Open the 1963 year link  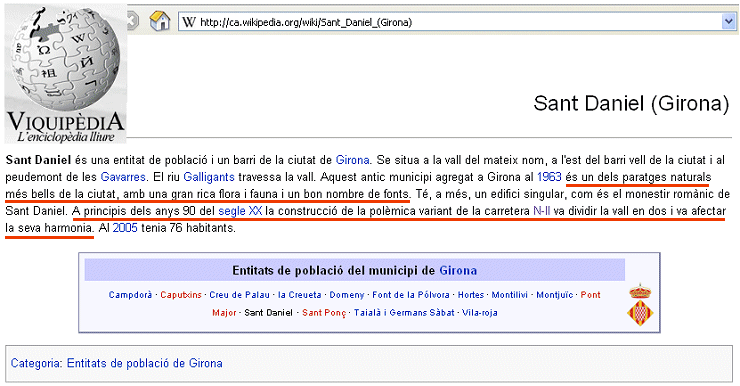tap(549, 177)
